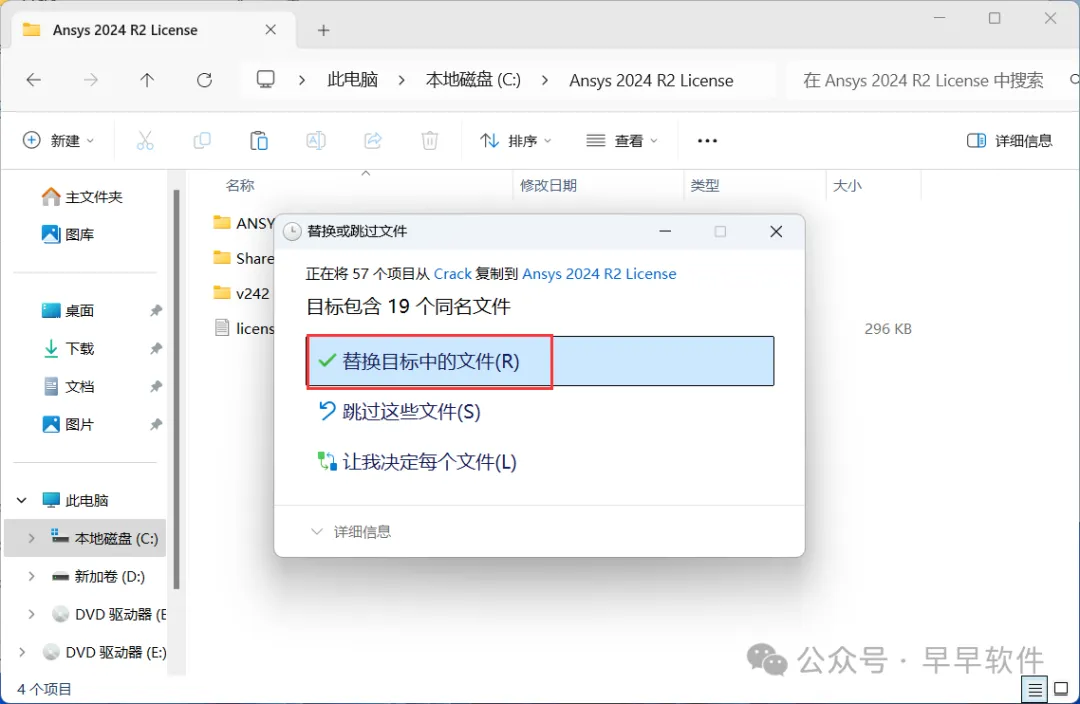Choose 让我决定每个文件(L)
The image size is (1080, 704).
[x=417, y=462]
